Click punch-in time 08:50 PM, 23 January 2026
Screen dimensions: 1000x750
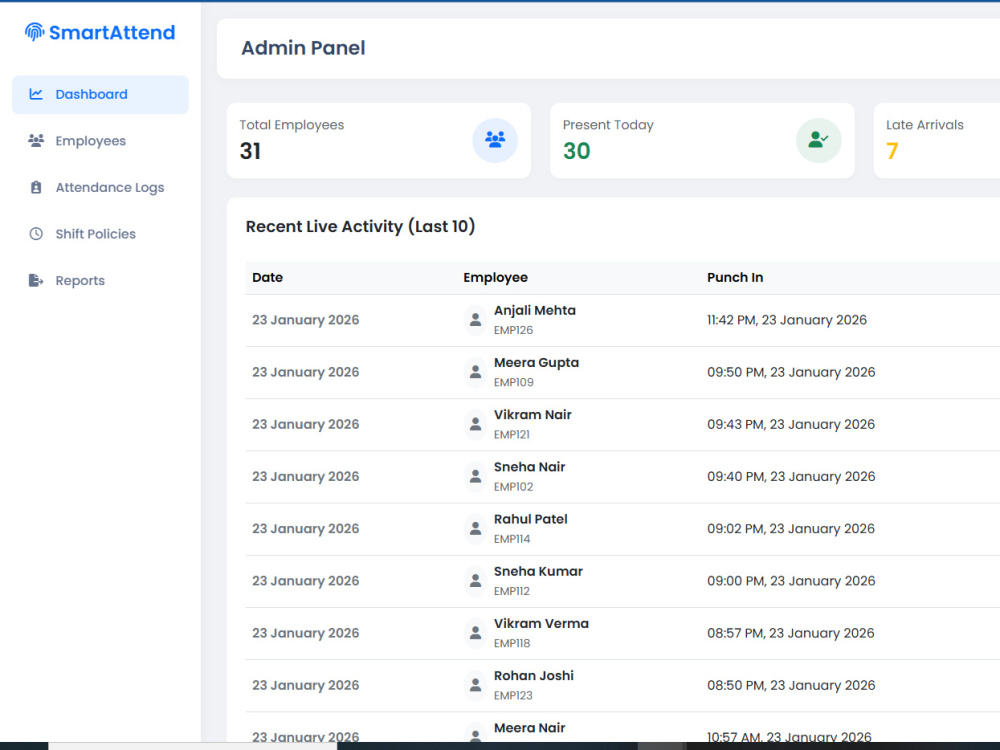791,686
